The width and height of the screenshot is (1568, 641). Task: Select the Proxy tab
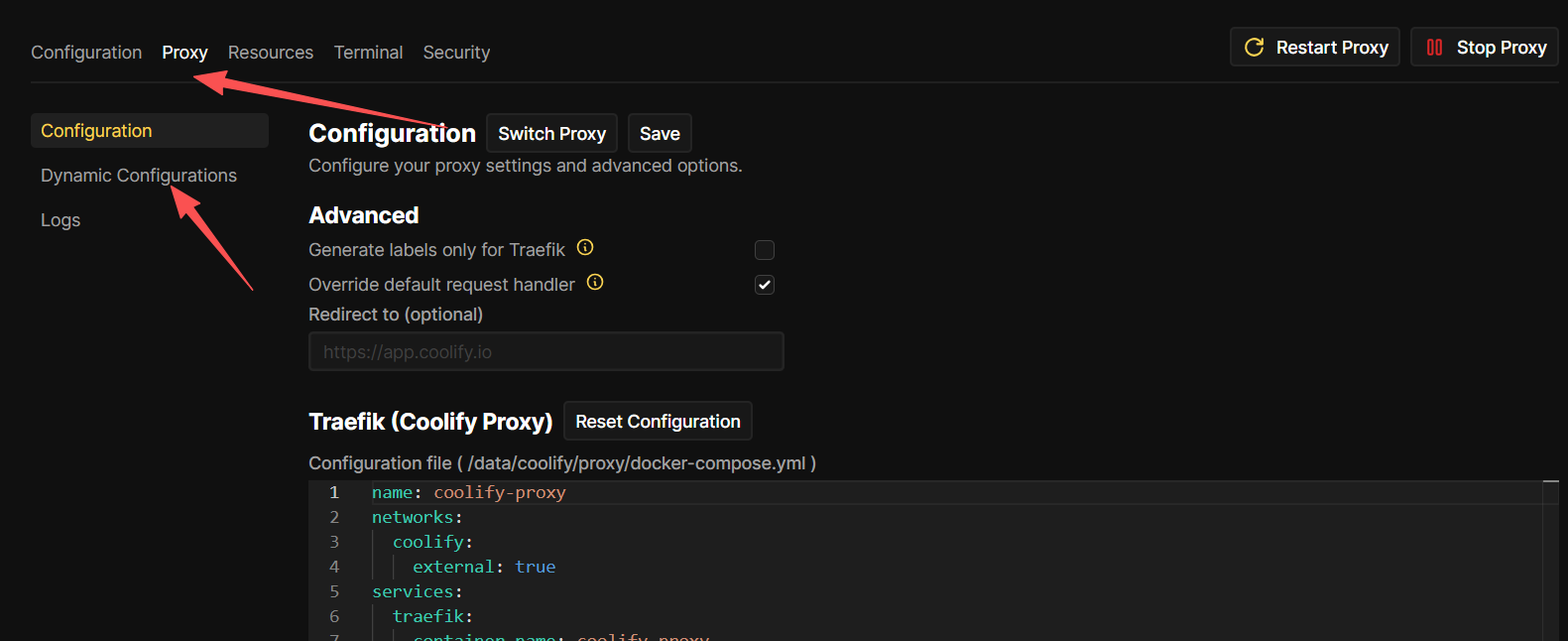tap(184, 53)
